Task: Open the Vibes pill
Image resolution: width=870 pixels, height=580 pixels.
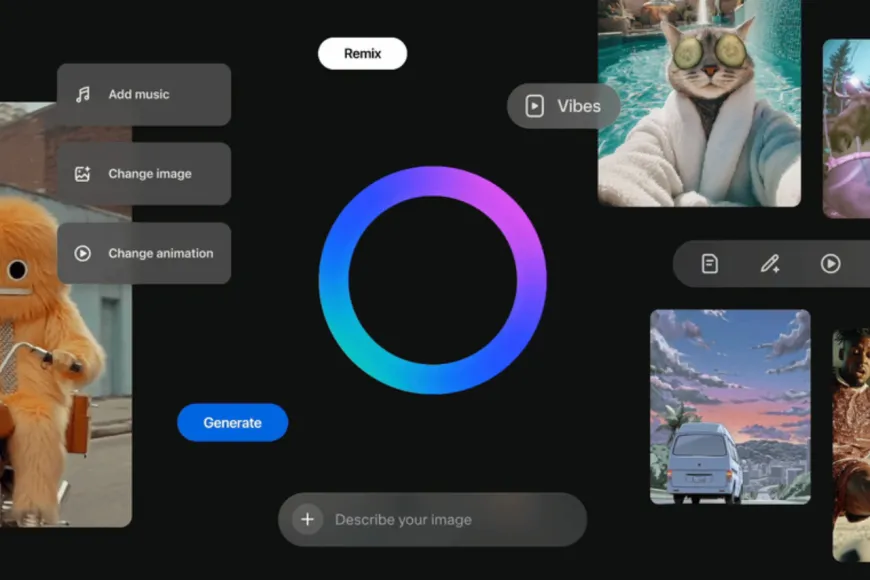Action: point(563,106)
